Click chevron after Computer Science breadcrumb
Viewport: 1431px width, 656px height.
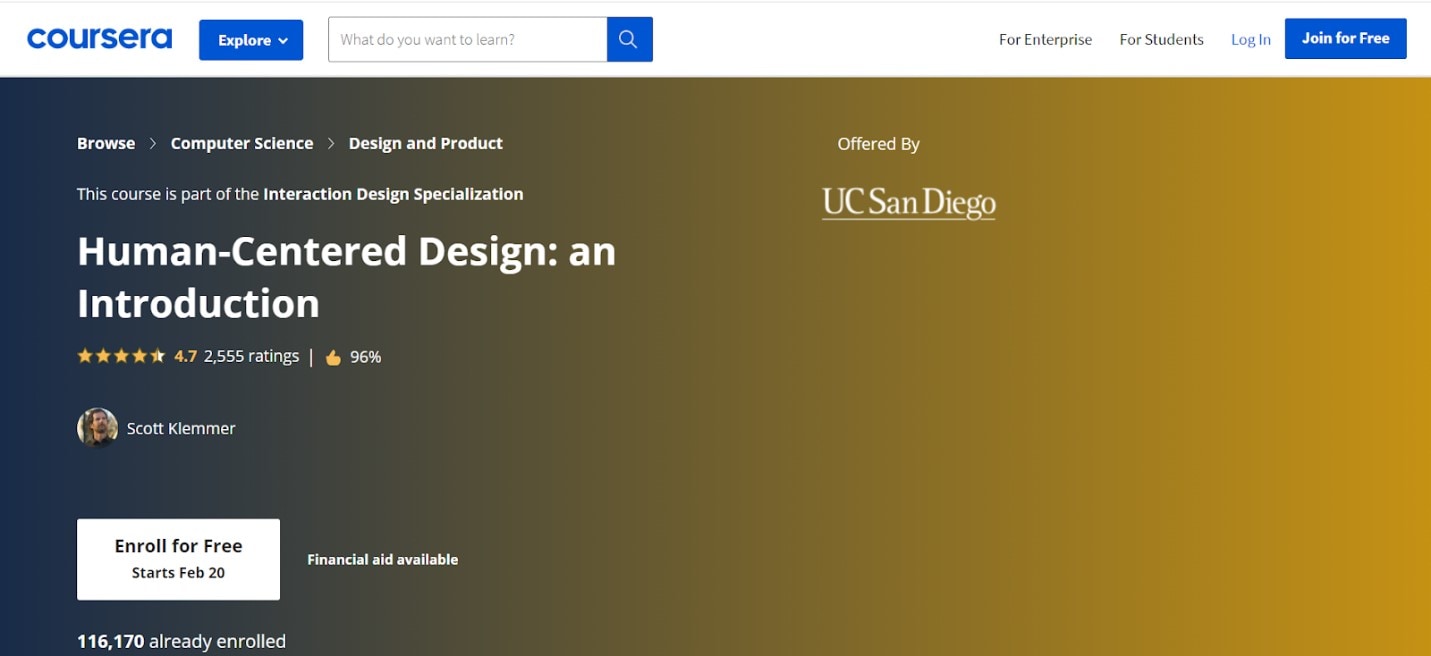pos(331,144)
